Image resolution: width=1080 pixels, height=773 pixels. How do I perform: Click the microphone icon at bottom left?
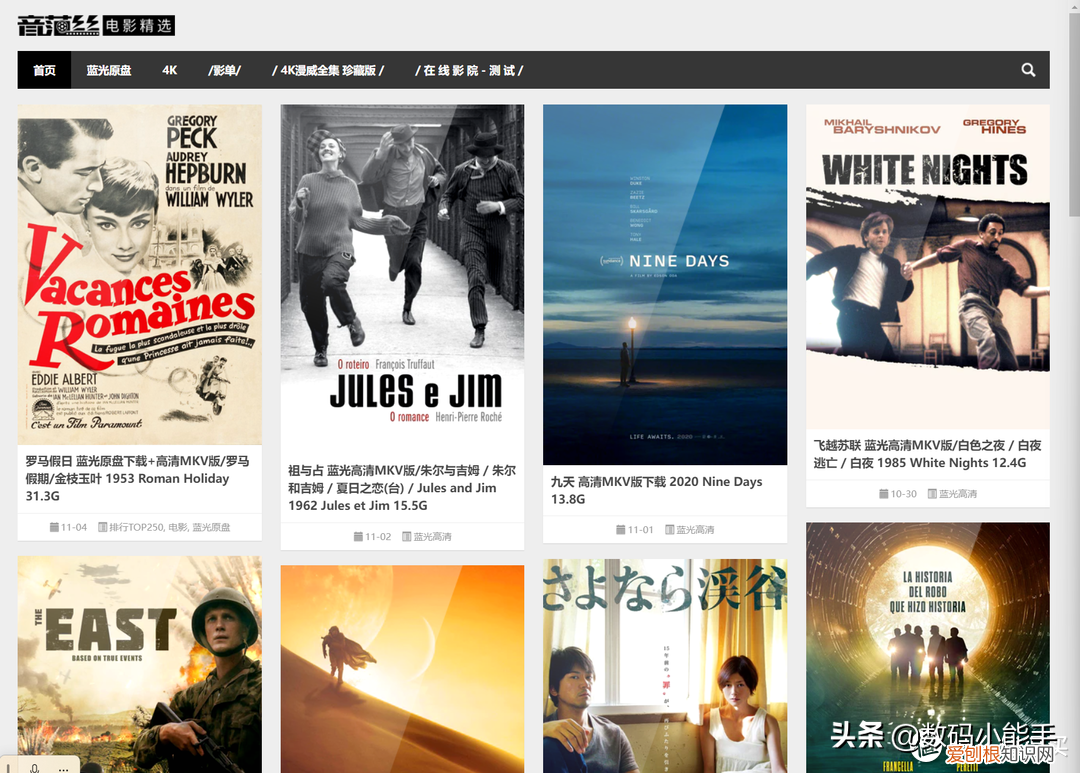34,767
